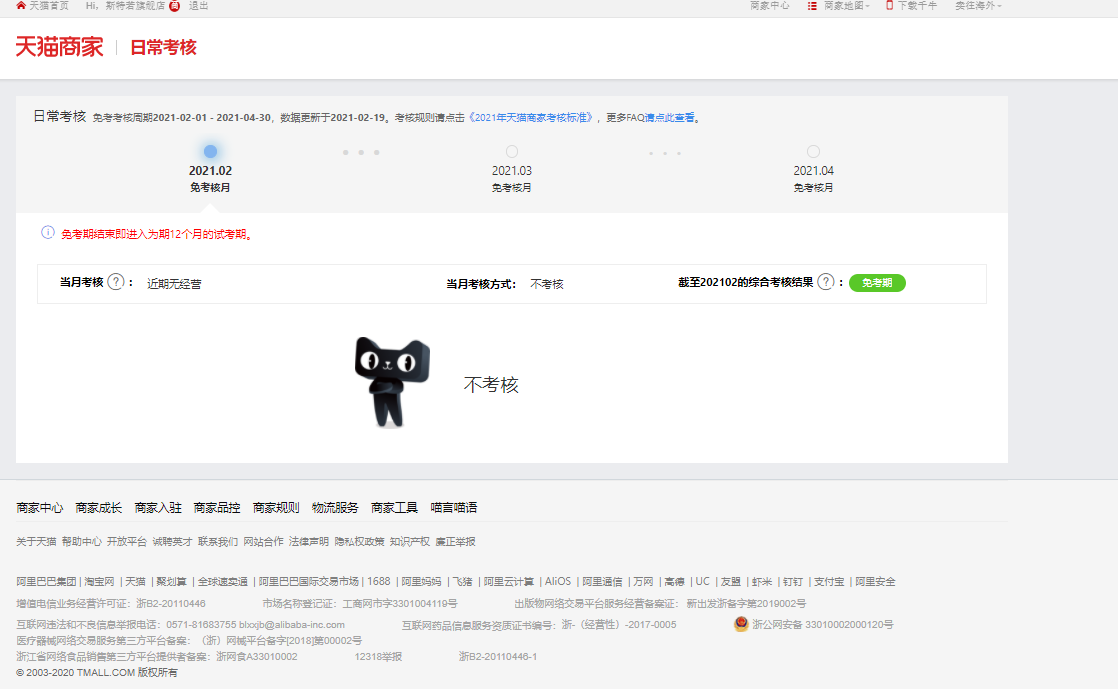
Task: Open the 下载千牛 link
Action: 917,6
